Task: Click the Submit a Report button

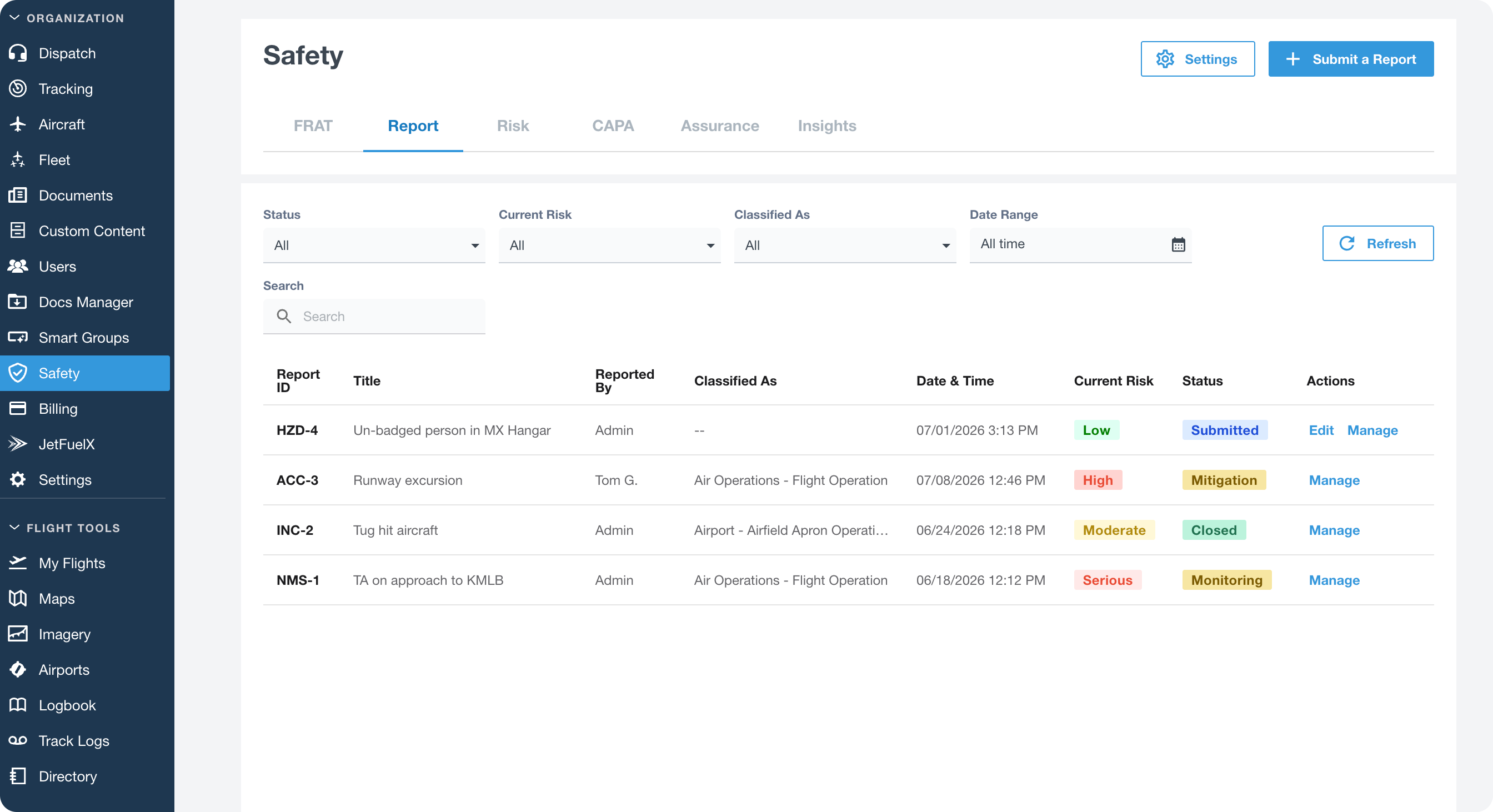Action: 1350,58
